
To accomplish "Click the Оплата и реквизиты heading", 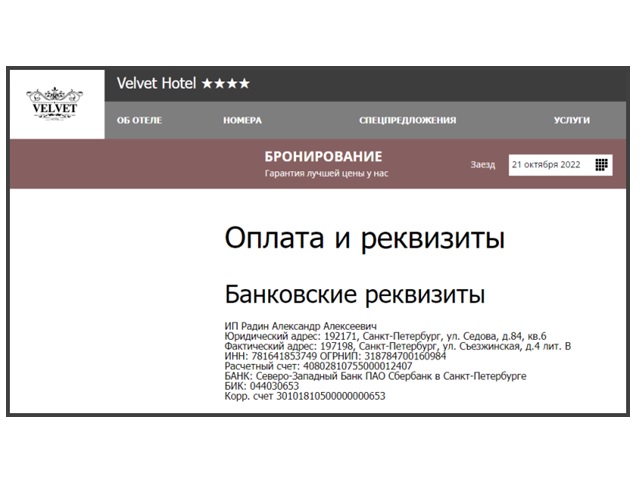I will pyautogui.click(x=364, y=239).
